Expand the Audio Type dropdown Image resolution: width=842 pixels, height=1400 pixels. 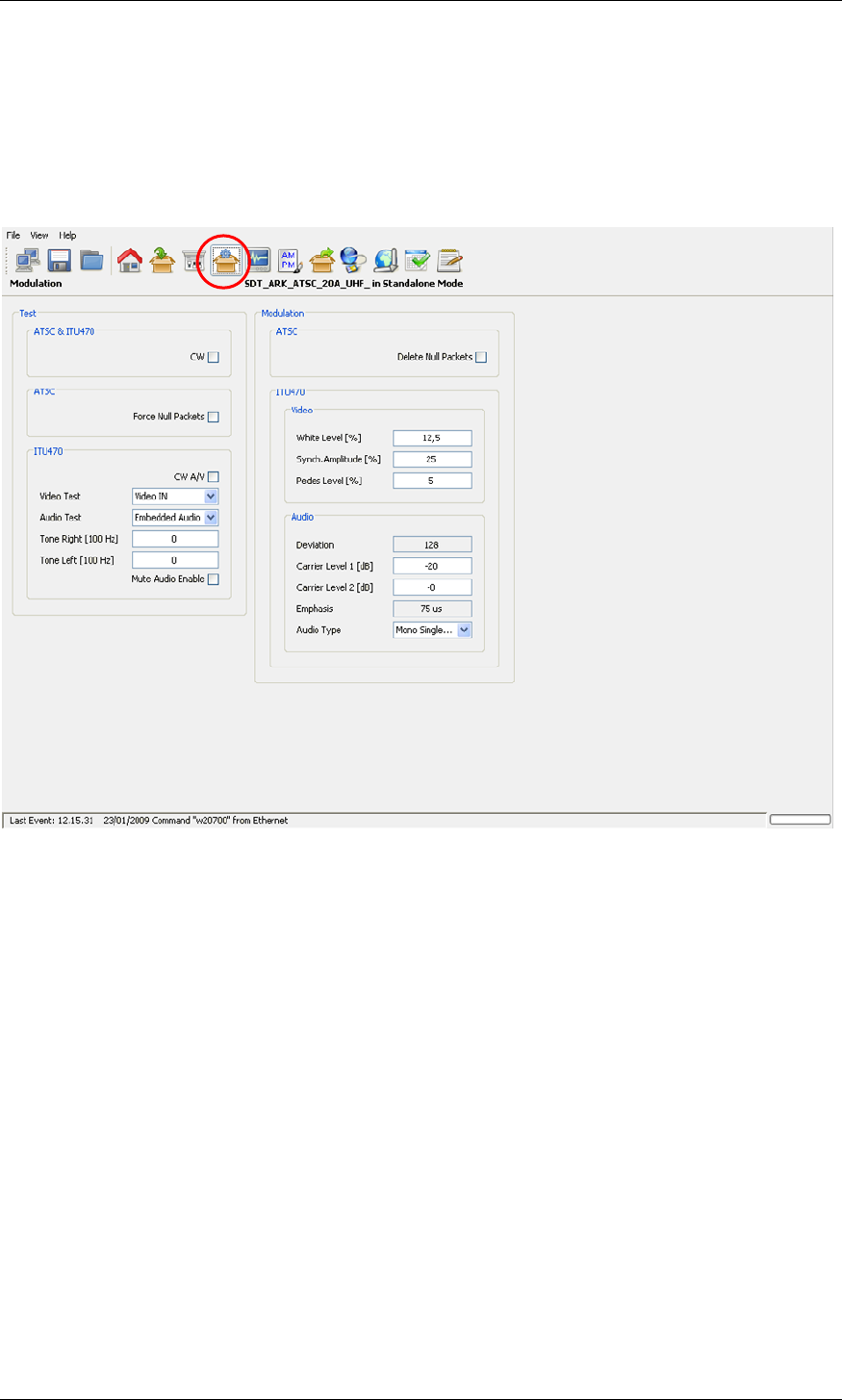433,630
